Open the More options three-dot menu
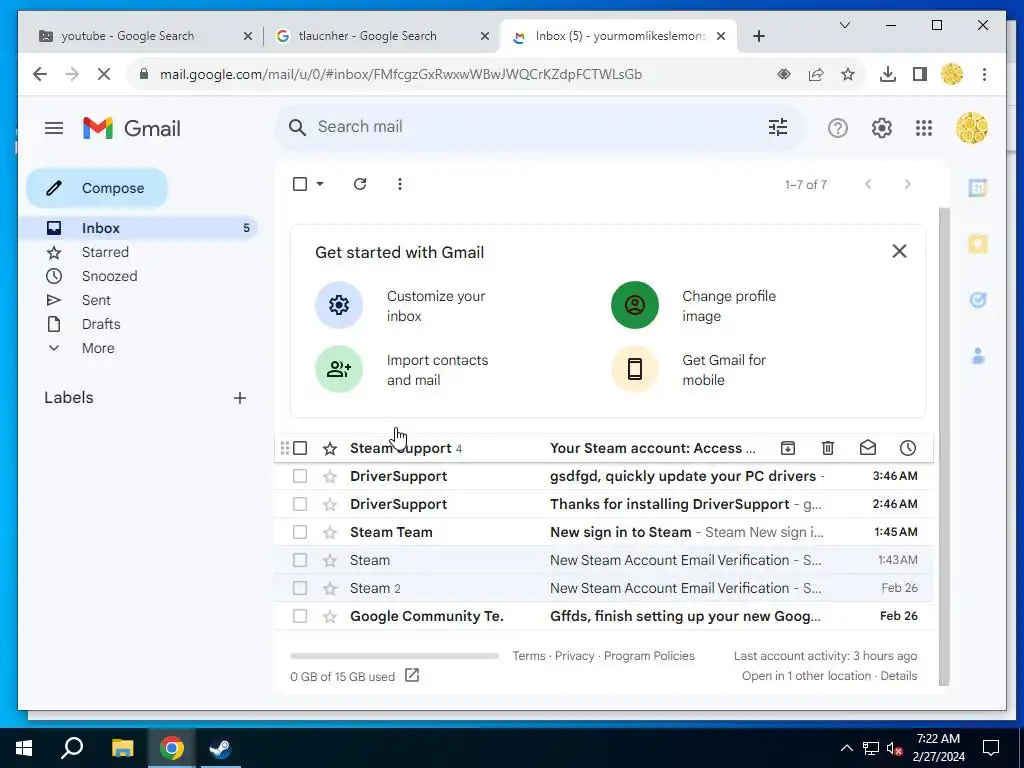The width and height of the screenshot is (1024, 768). click(400, 184)
